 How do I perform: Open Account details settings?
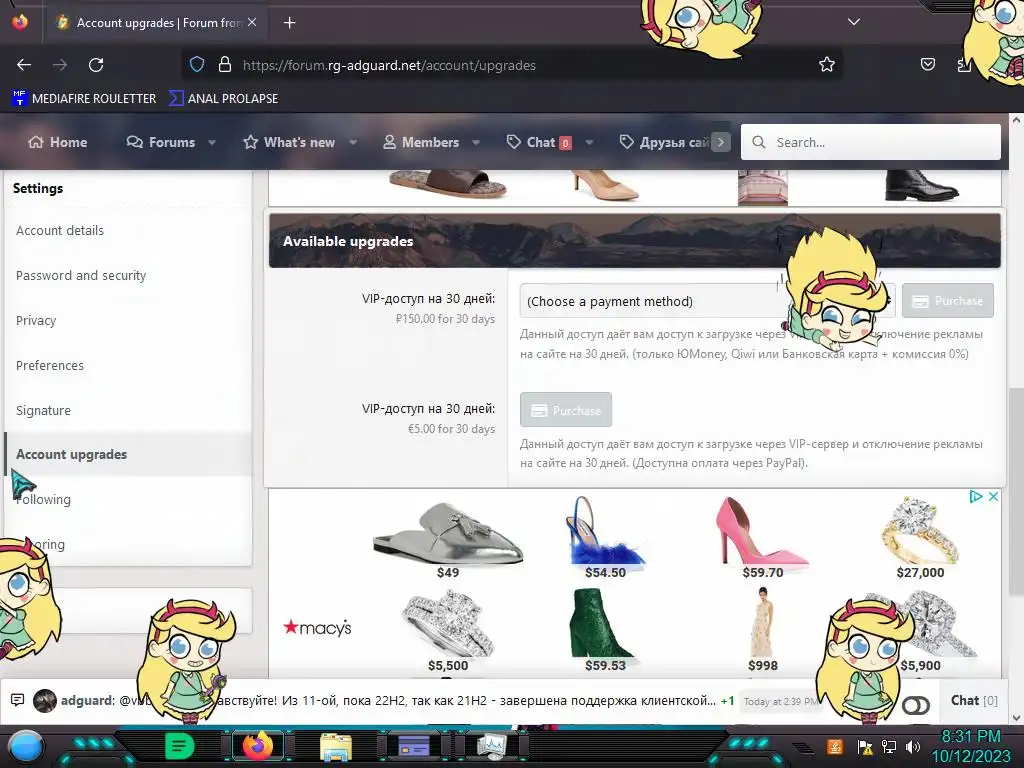60,231
